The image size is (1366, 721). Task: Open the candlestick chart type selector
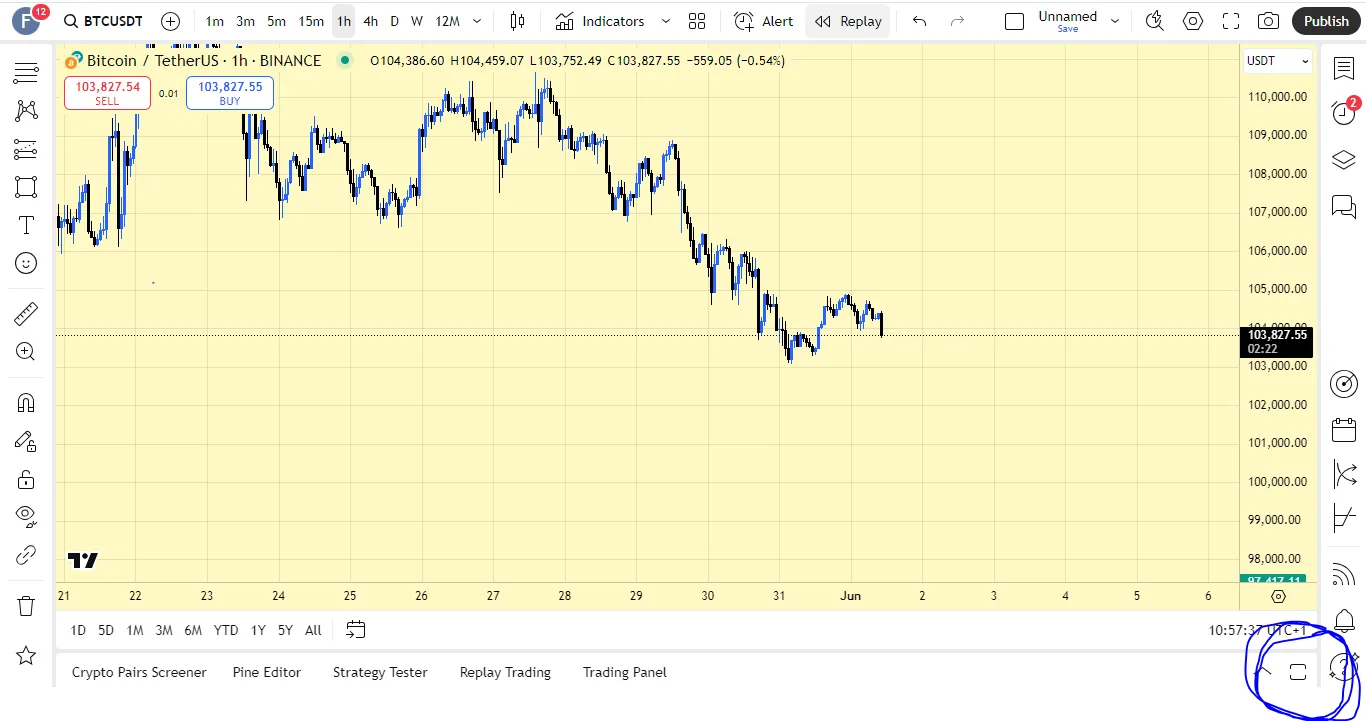518,21
